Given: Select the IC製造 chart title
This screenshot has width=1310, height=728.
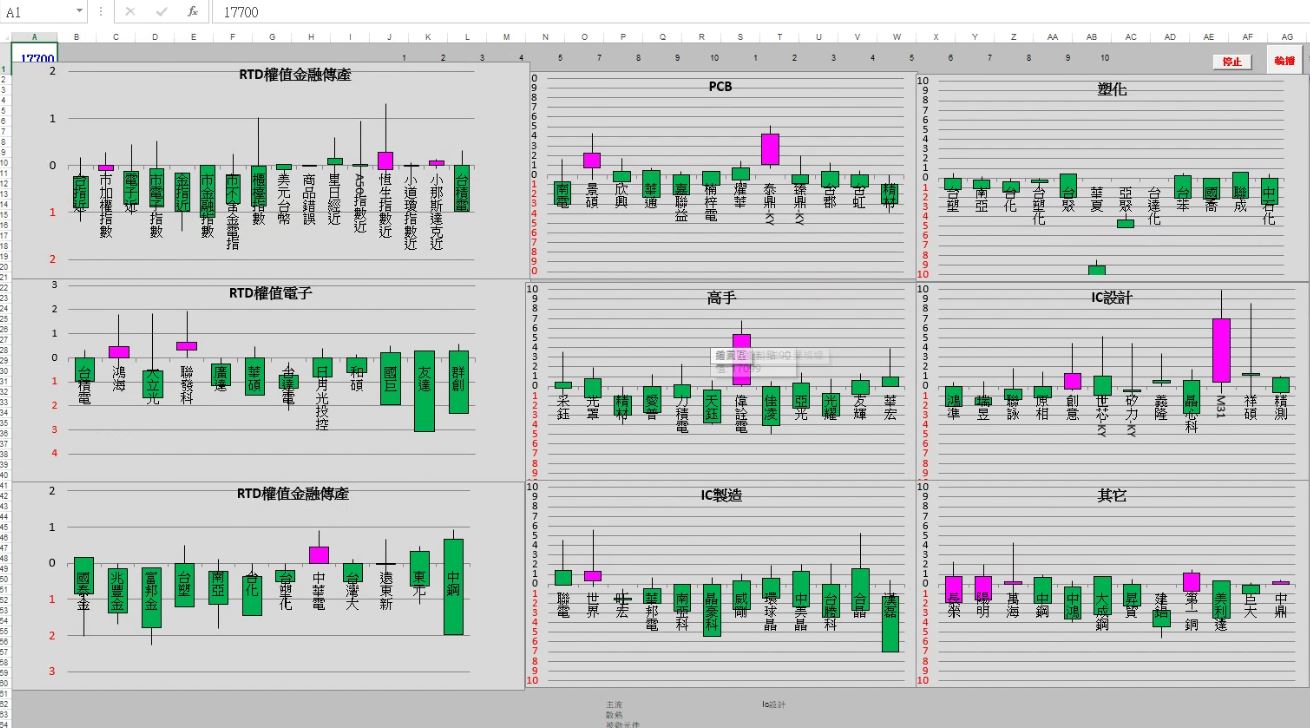Looking at the screenshot, I should pyautogui.click(x=721, y=495).
